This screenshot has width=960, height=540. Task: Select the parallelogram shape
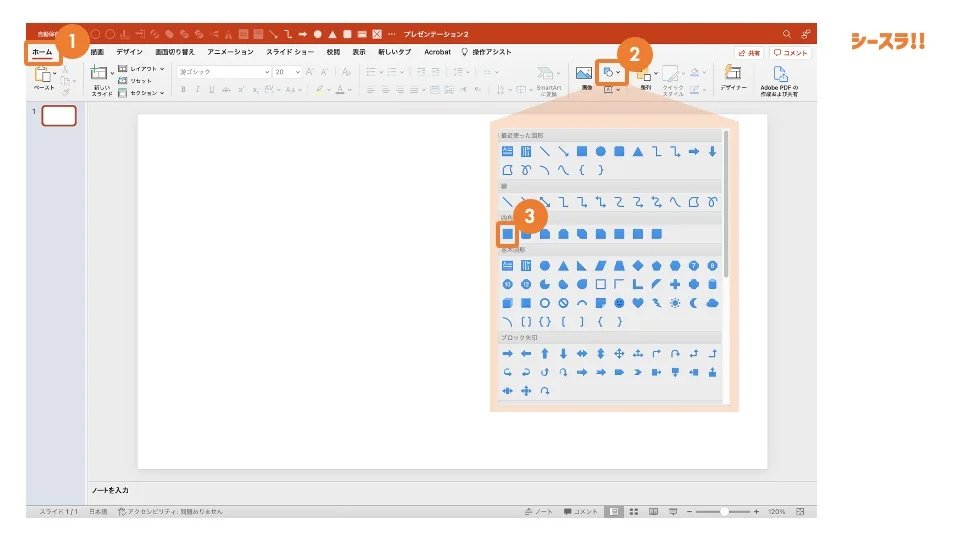[x=601, y=266]
